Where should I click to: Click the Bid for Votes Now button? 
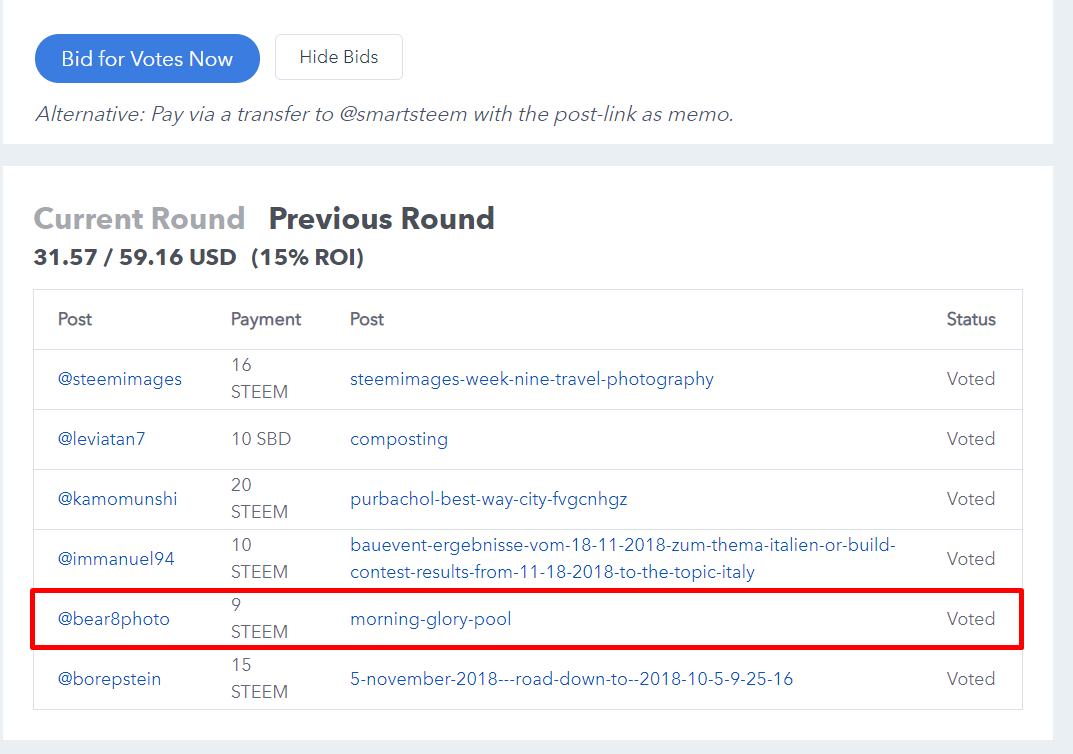pos(147,58)
